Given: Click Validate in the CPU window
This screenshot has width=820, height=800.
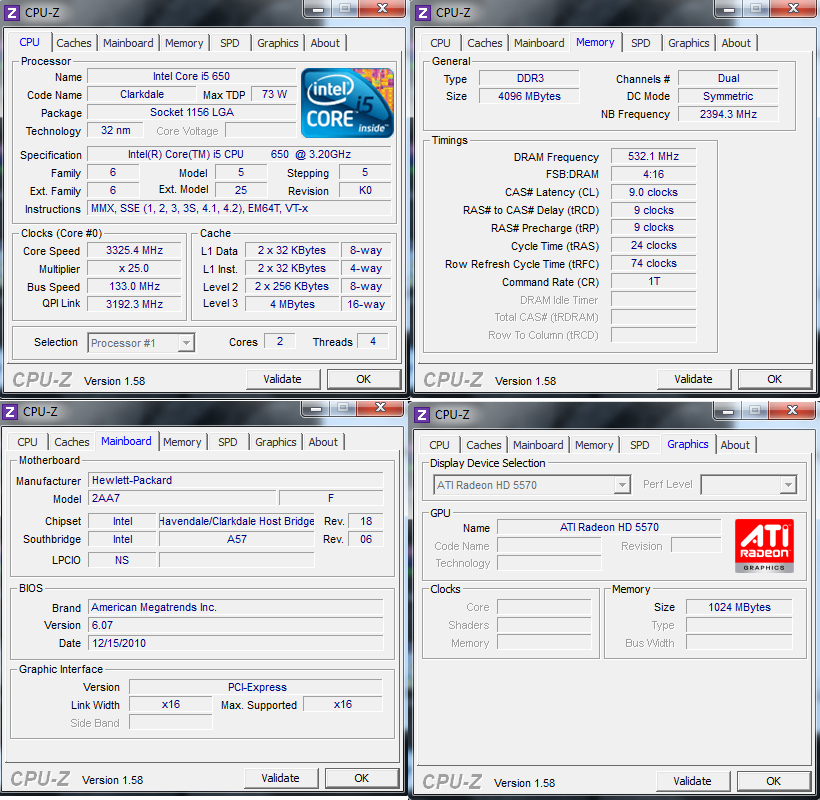Looking at the screenshot, I should point(282,379).
